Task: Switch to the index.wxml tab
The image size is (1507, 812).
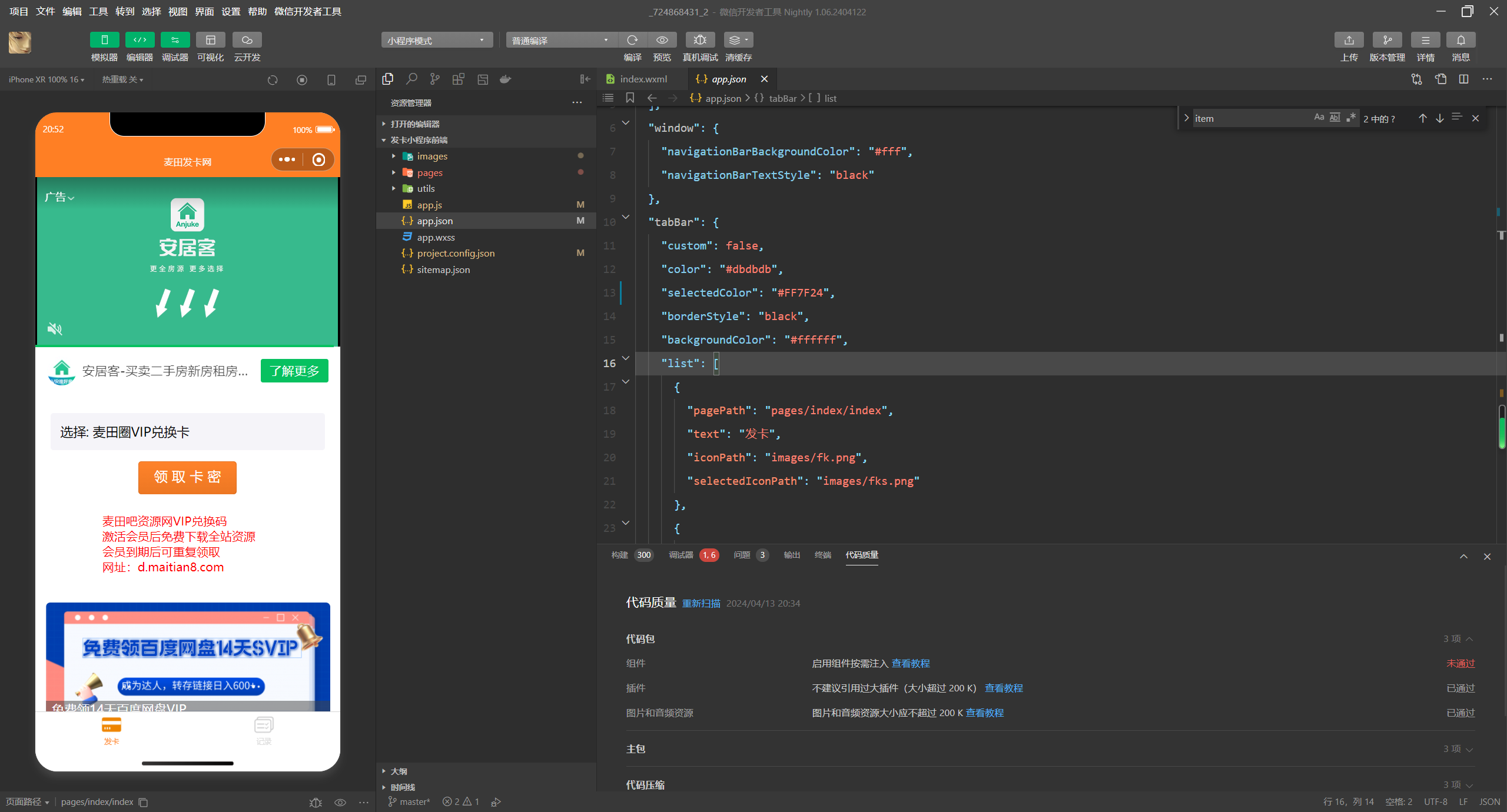Action: coord(643,79)
